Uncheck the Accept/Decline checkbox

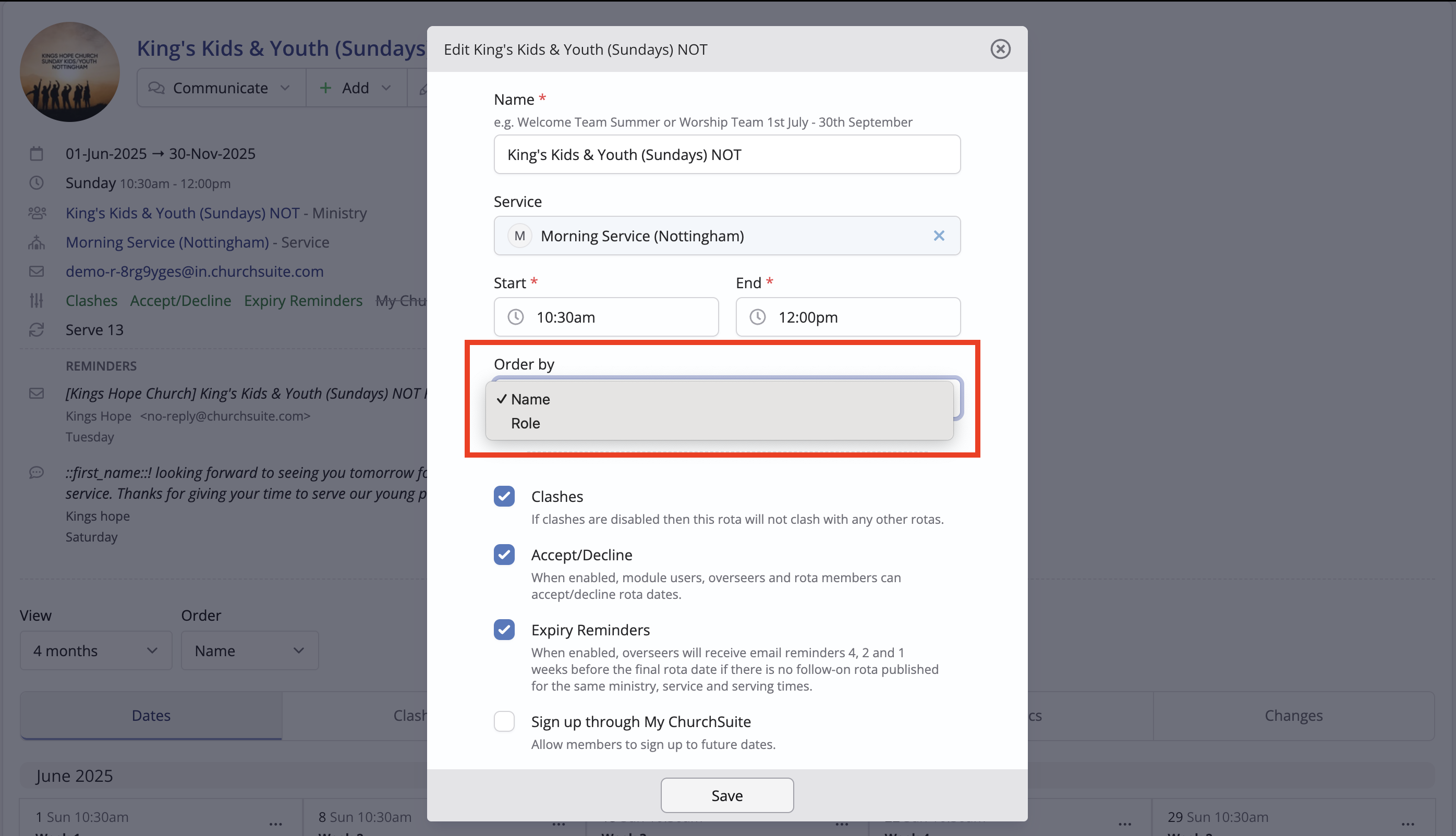pos(504,555)
